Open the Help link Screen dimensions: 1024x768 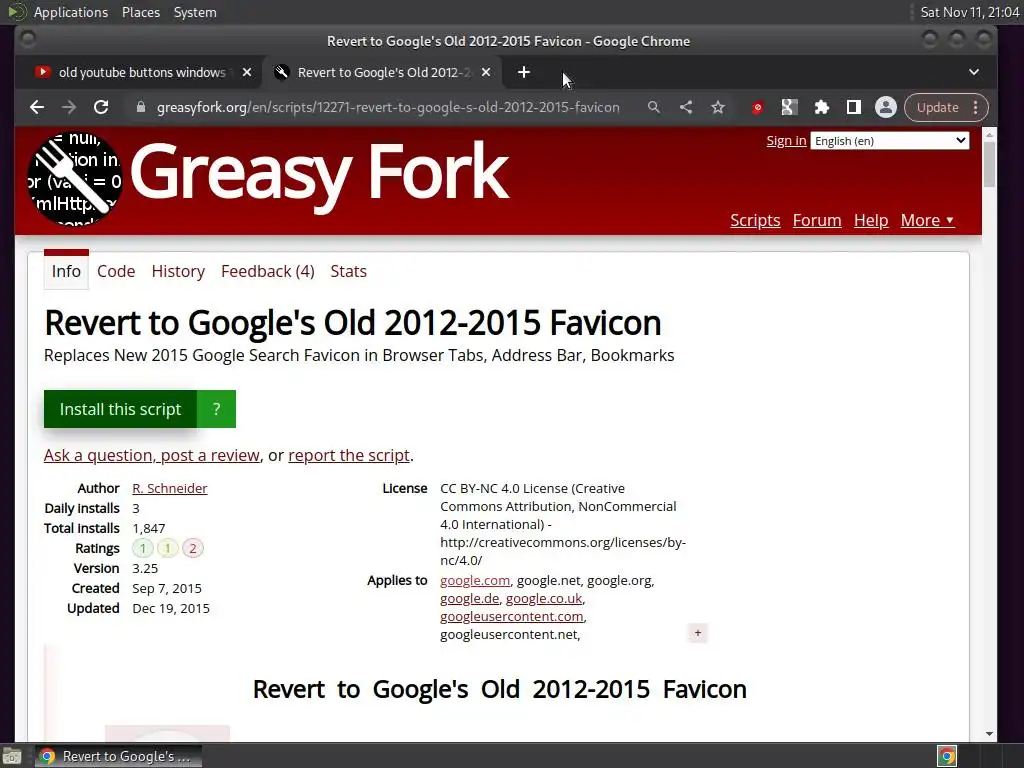pos(871,220)
